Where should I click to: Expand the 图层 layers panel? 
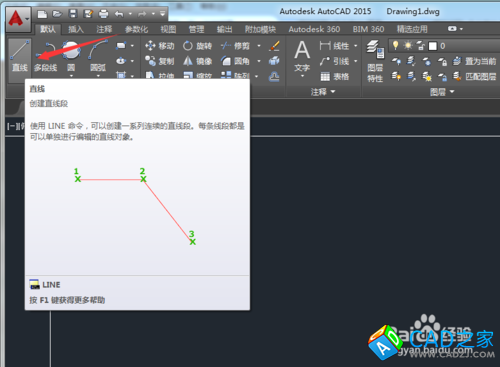click(442, 92)
